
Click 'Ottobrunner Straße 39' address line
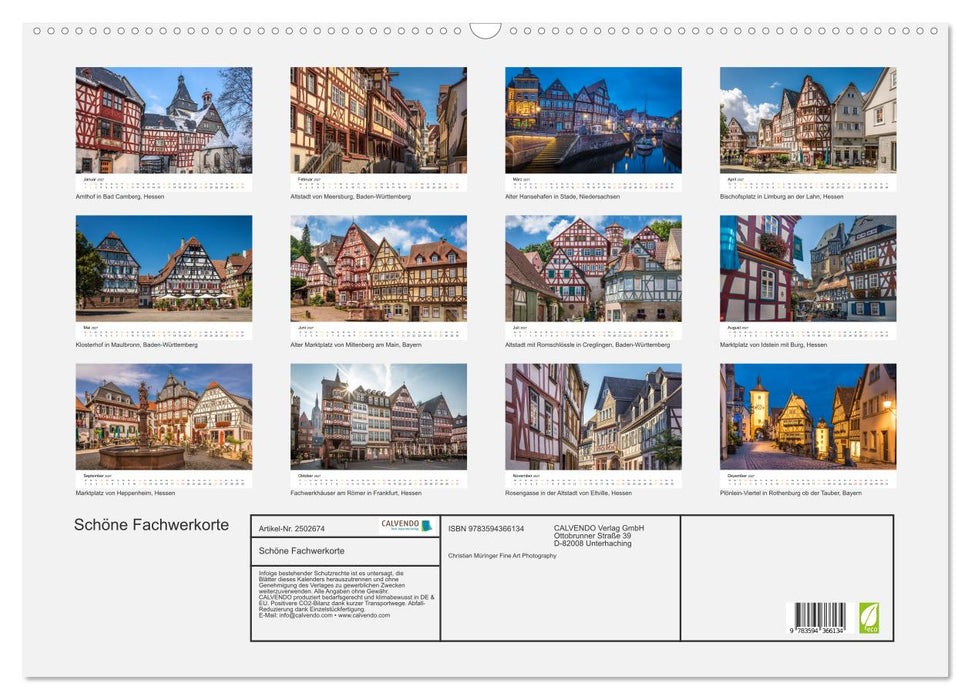593,536
